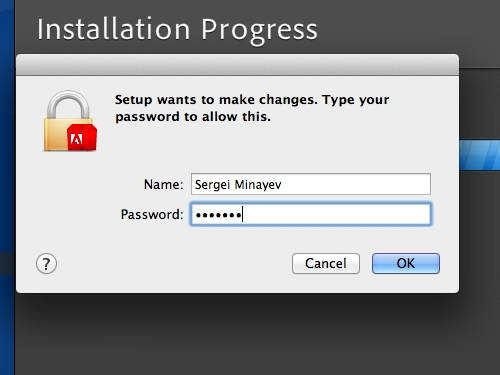Click the empty dialog area between Help and Cancel

click(173, 263)
